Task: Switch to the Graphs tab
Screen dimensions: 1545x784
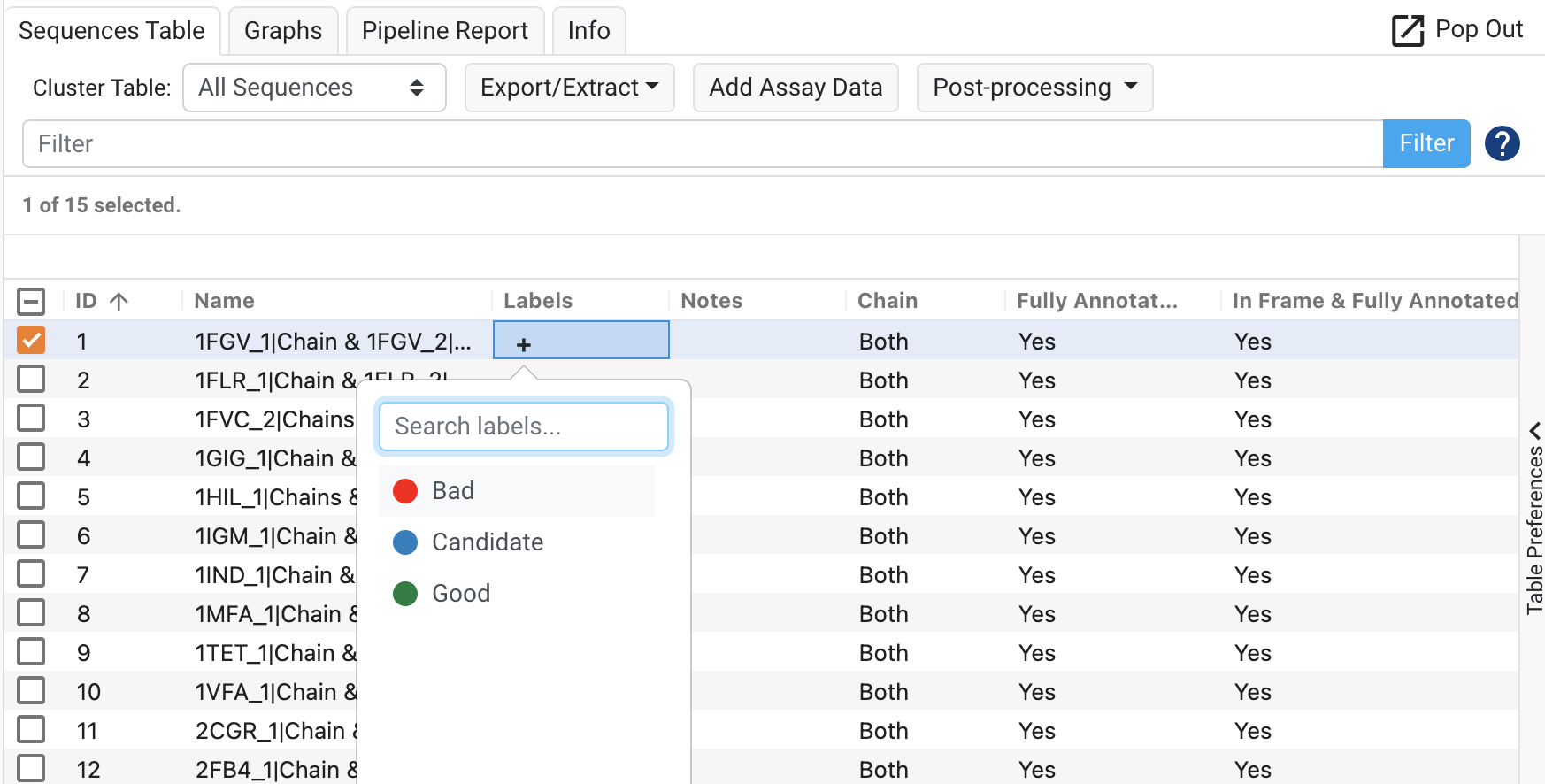Action: pyautogui.click(x=283, y=31)
